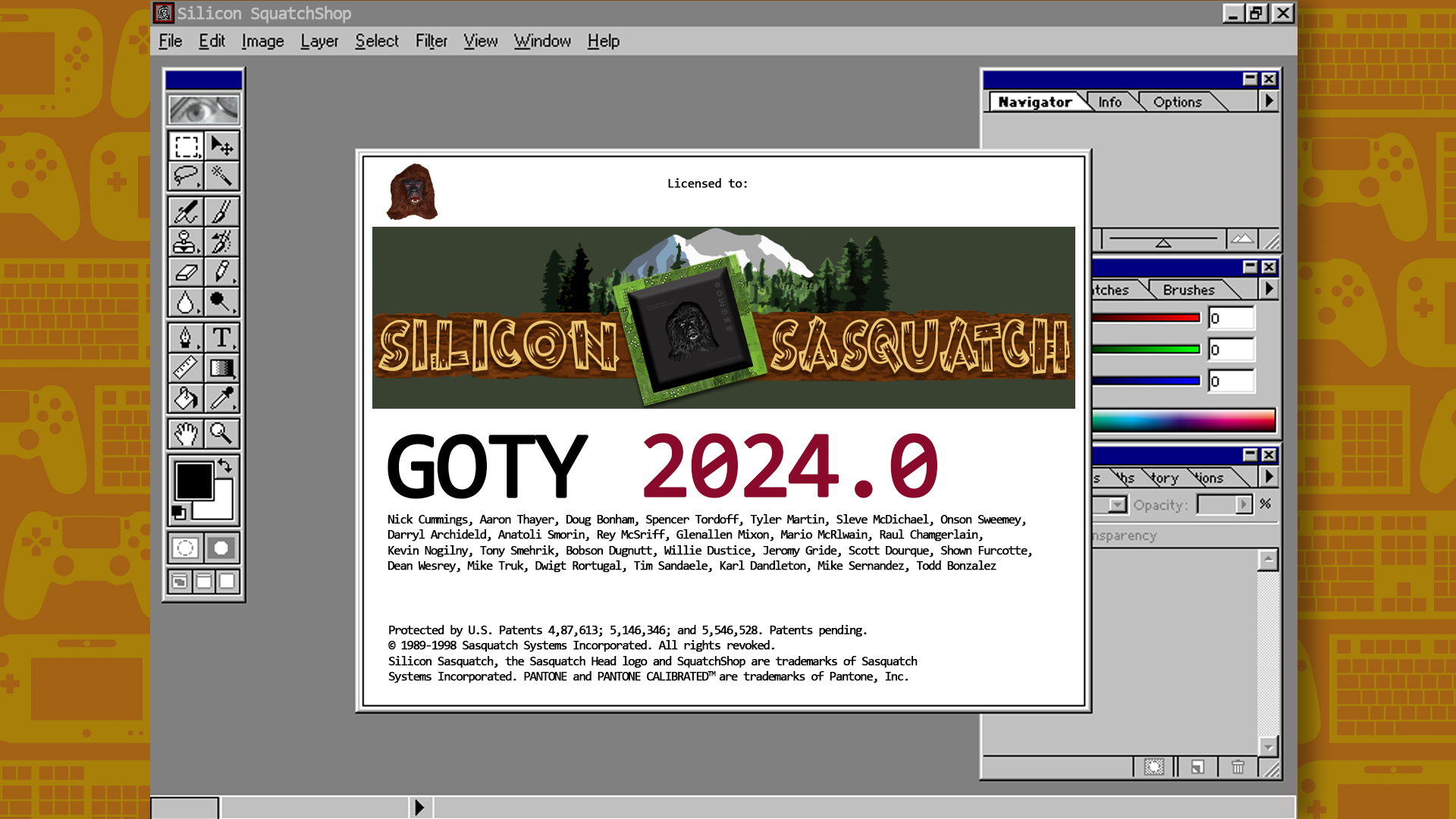Choose the Lasso tool
The image size is (1456, 819).
(x=186, y=176)
